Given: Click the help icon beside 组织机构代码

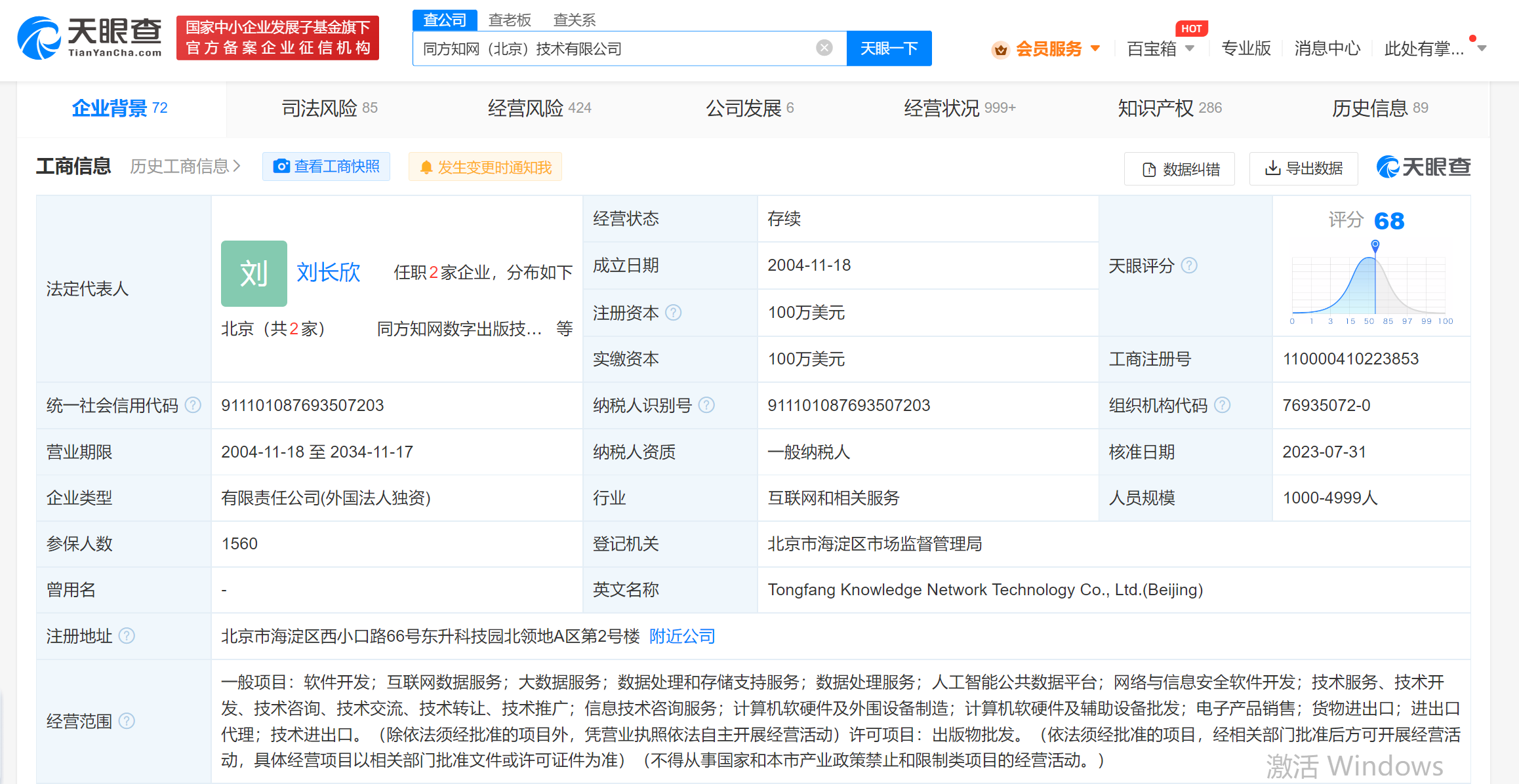Looking at the screenshot, I should (x=1223, y=405).
